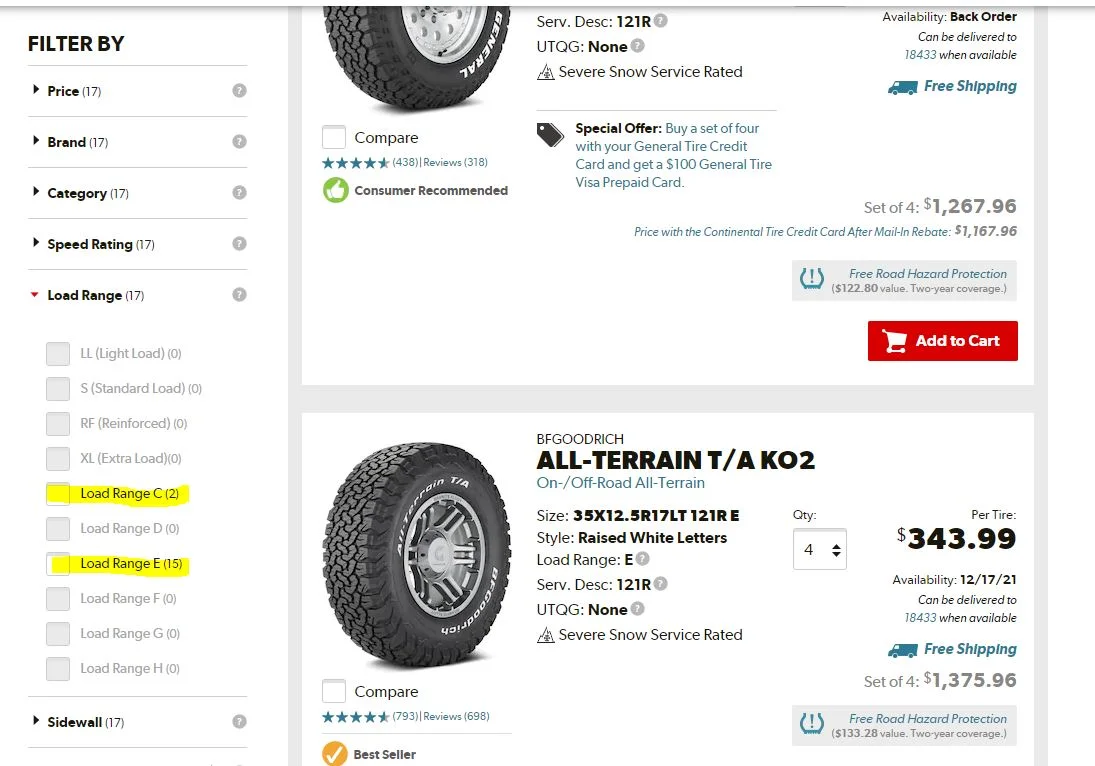Viewport: 1095px width, 766px height.
Task: Open help icon beside Speed Rating filter
Action: click(x=239, y=244)
